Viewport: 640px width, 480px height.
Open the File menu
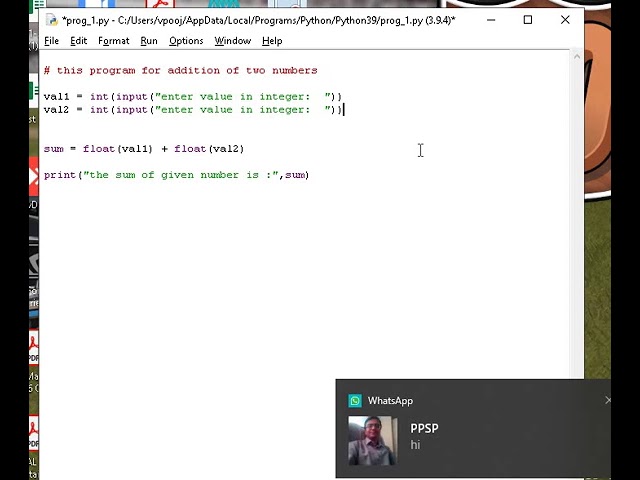(51, 41)
